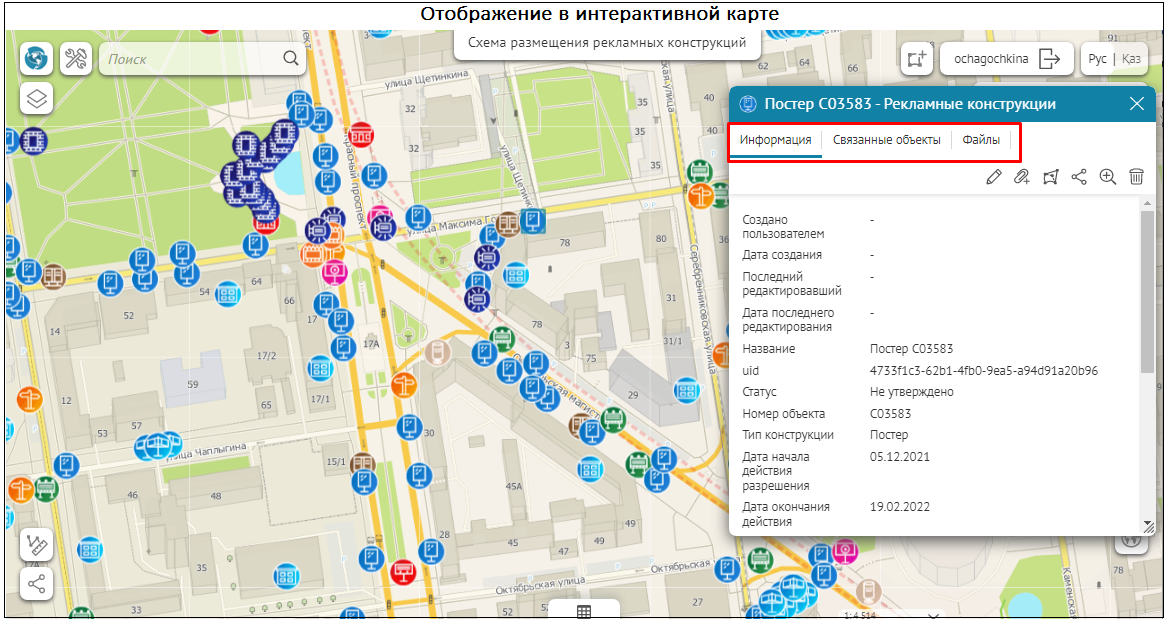Attach a file with the paperclip icon
Viewport: 1167px width, 621px height.
[1021, 177]
